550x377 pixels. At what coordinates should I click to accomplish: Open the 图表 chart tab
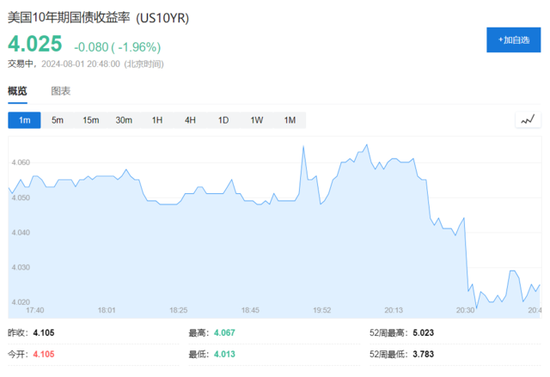pyautogui.click(x=61, y=91)
